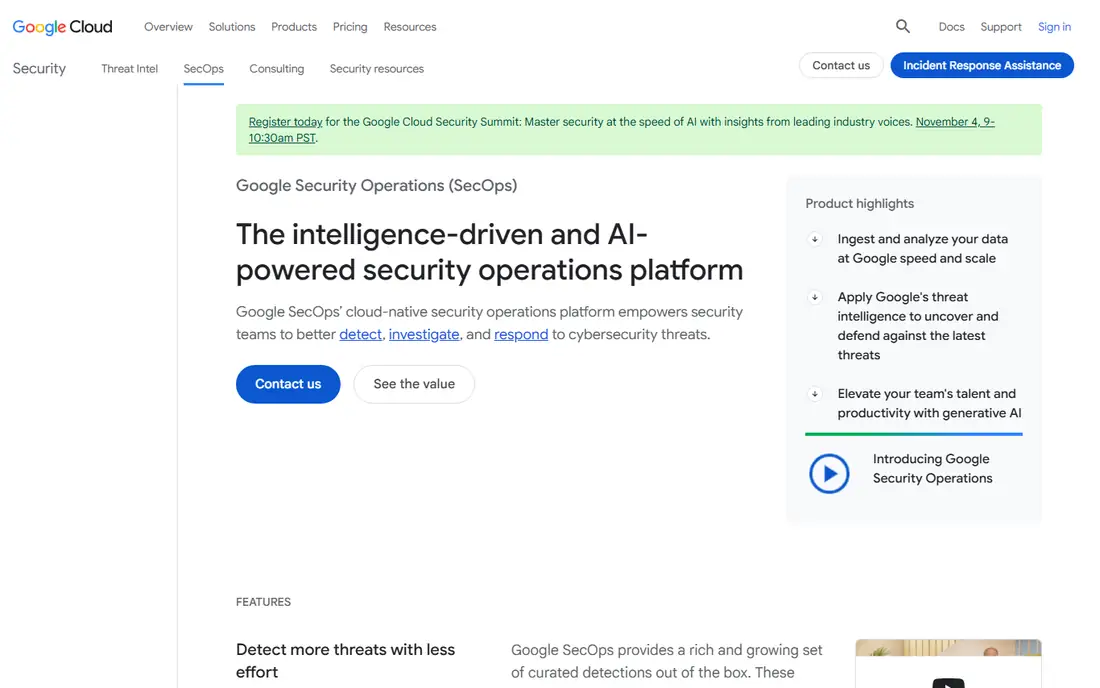This screenshot has height=688, width=1100.
Task: Open the Google Cloud logo home link
Action: [62, 27]
